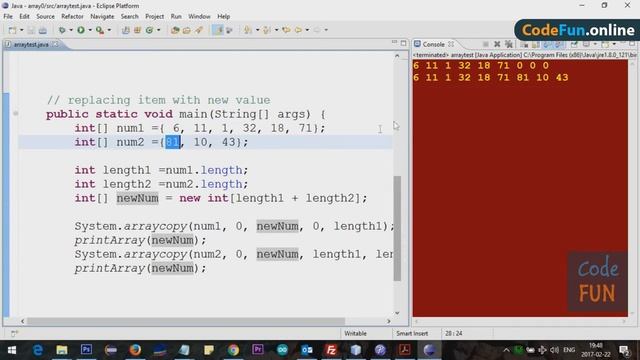Click the 'Smart Insert' status bar field

412,333
